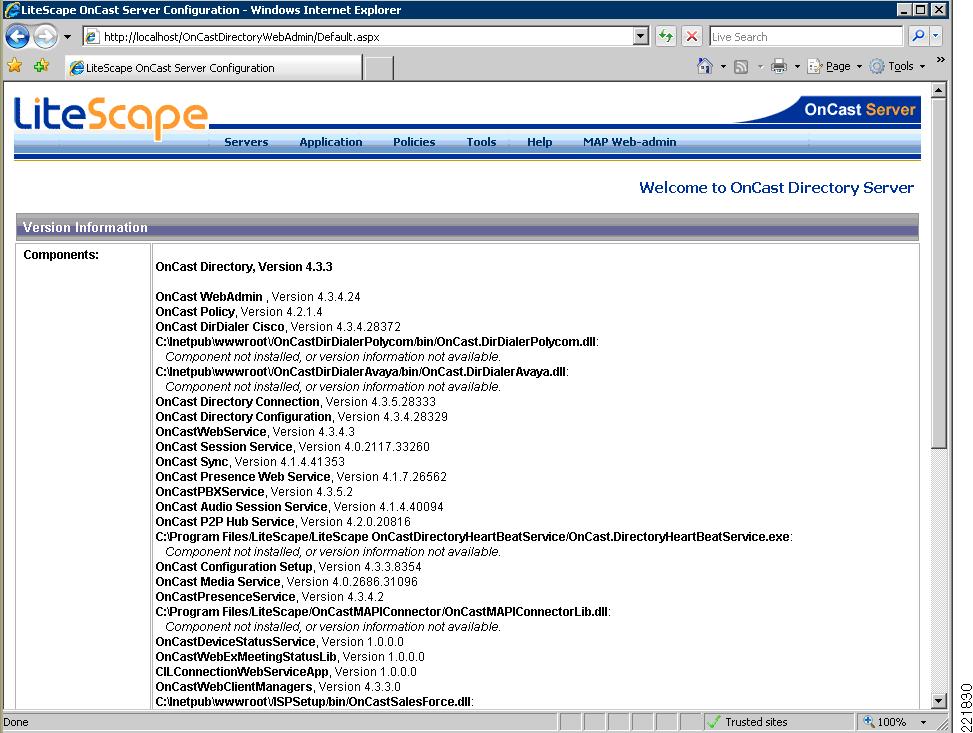Open the Servers menu
This screenshot has height=733, width=973.
pos(246,142)
